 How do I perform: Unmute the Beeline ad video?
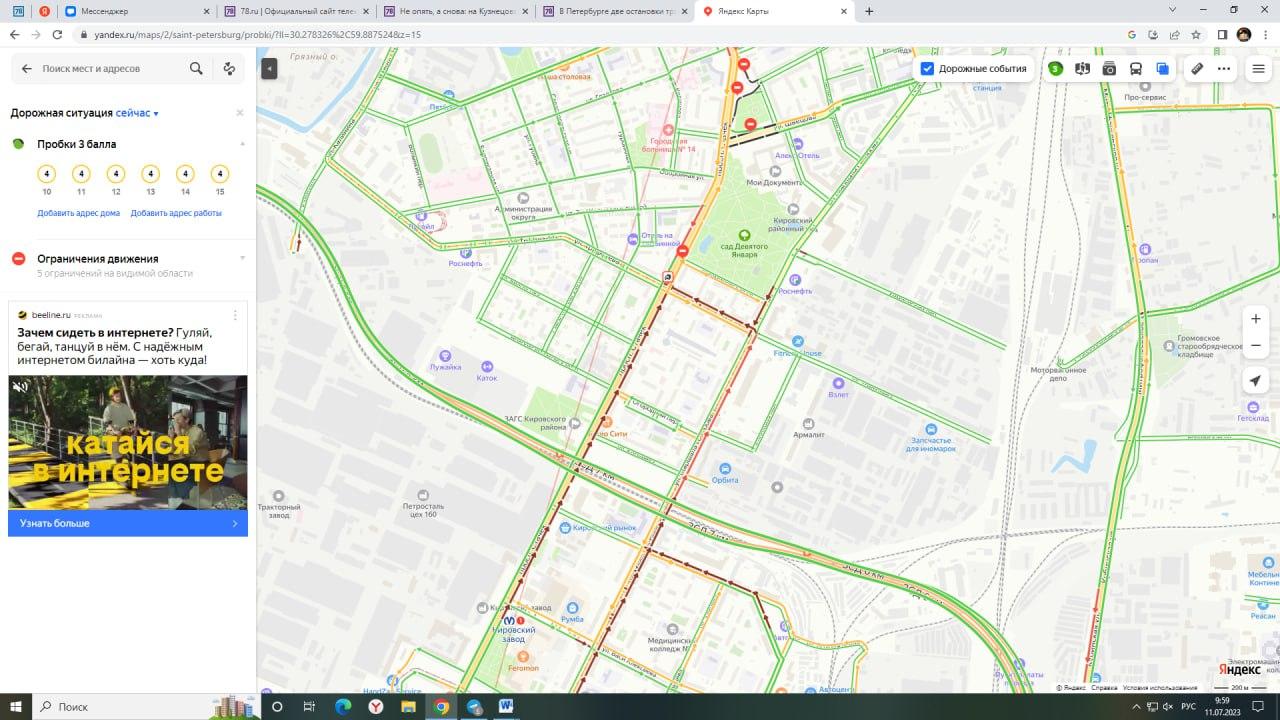click(20, 386)
